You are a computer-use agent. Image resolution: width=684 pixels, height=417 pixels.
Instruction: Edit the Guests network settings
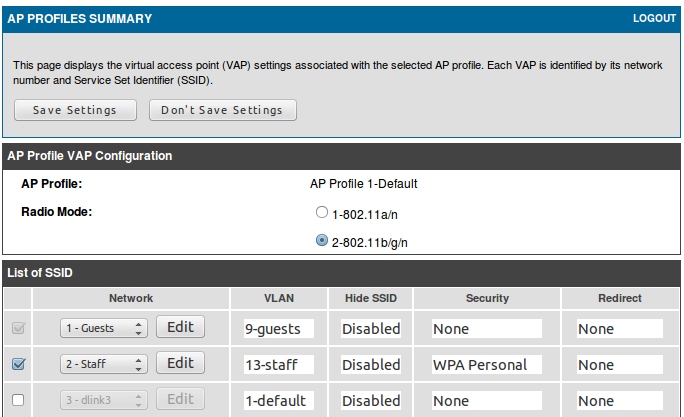coord(180,327)
